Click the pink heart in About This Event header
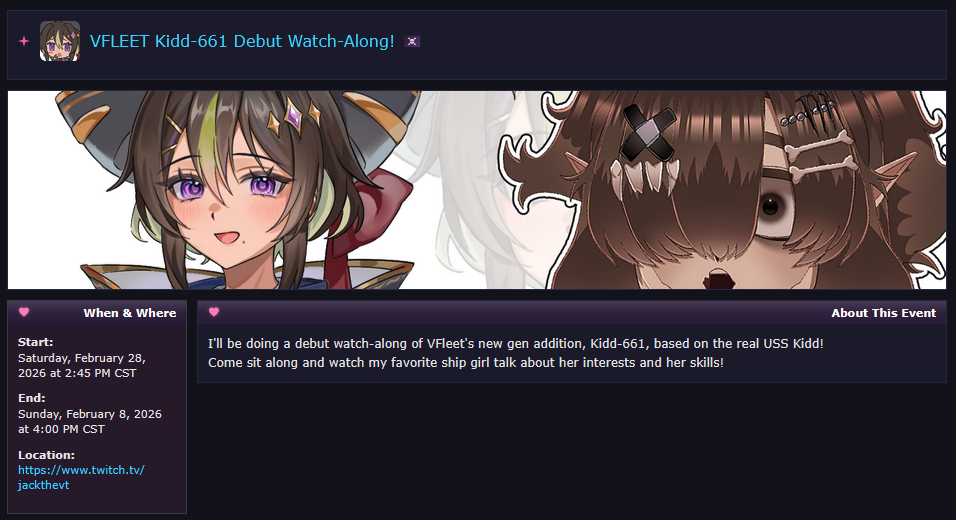Viewport: 956px width, 520px height. click(213, 312)
